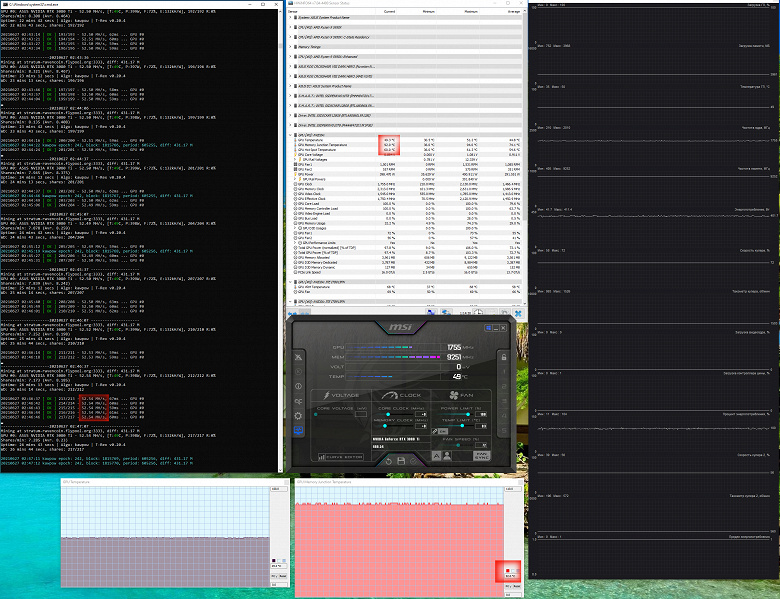This screenshot has width=780, height=599.
Task: Collapse the expanded GPU sensor group
Action: 291,135
